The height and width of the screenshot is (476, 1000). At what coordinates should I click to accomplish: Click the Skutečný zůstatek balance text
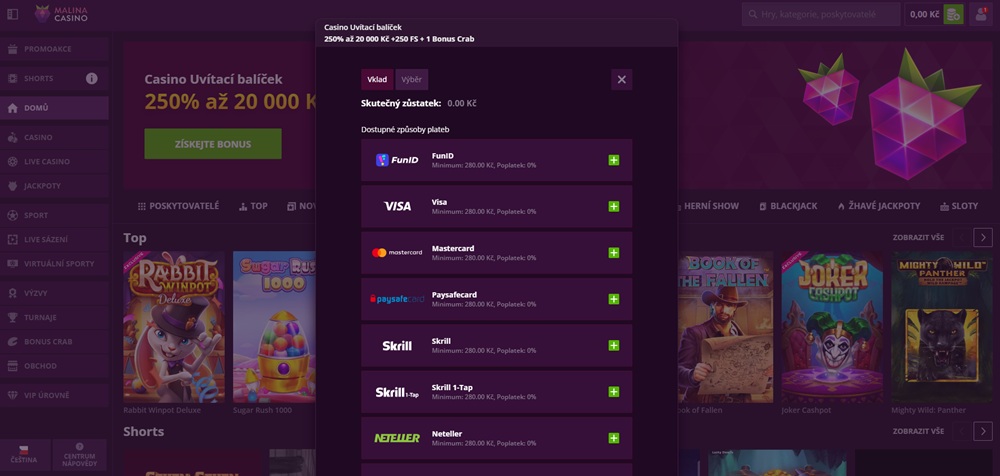pyautogui.click(x=418, y=103)
